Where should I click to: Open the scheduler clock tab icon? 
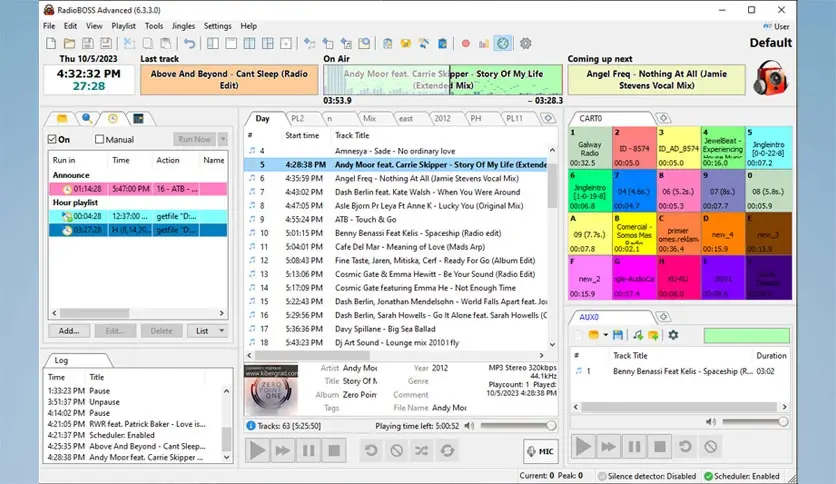(112, 118)
